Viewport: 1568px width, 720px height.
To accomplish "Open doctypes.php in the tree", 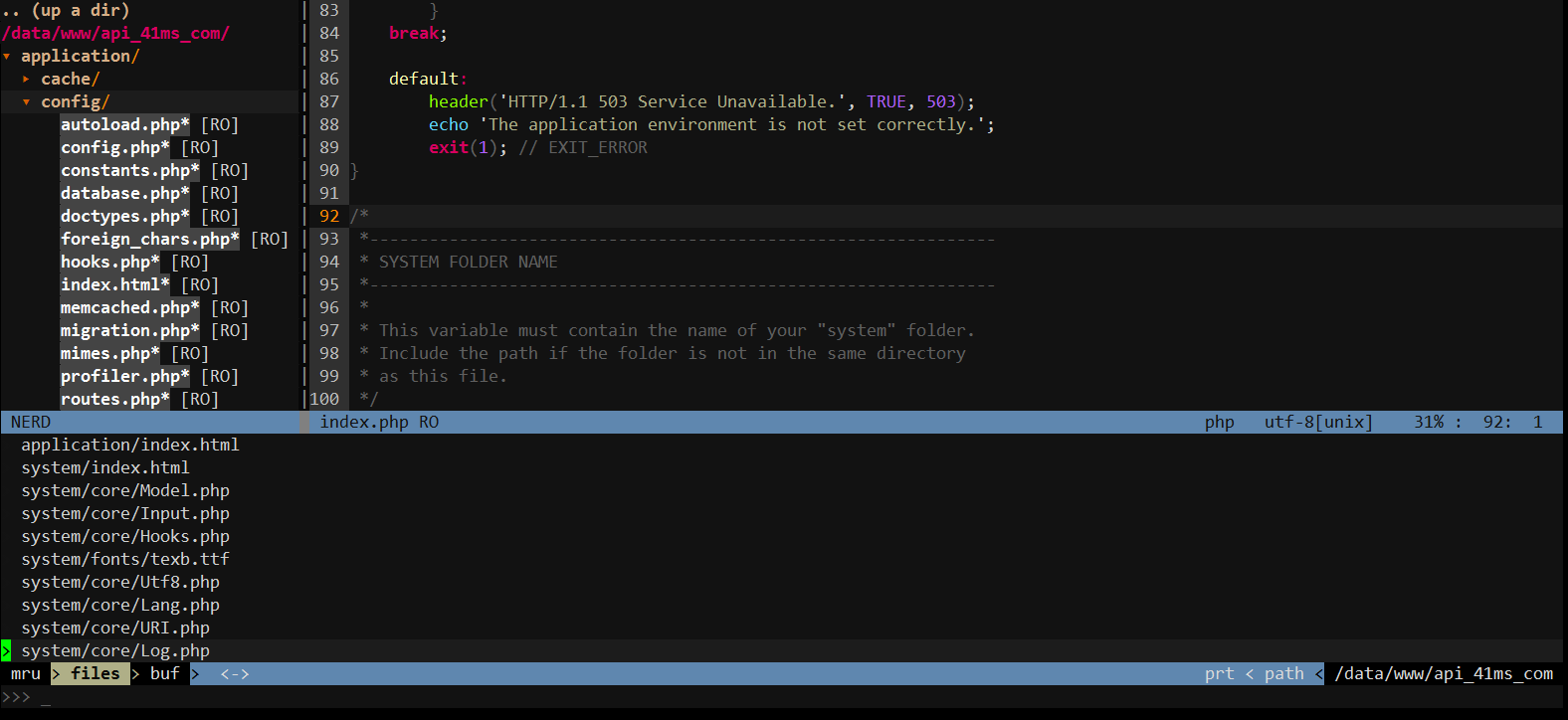I will point(124,217).
